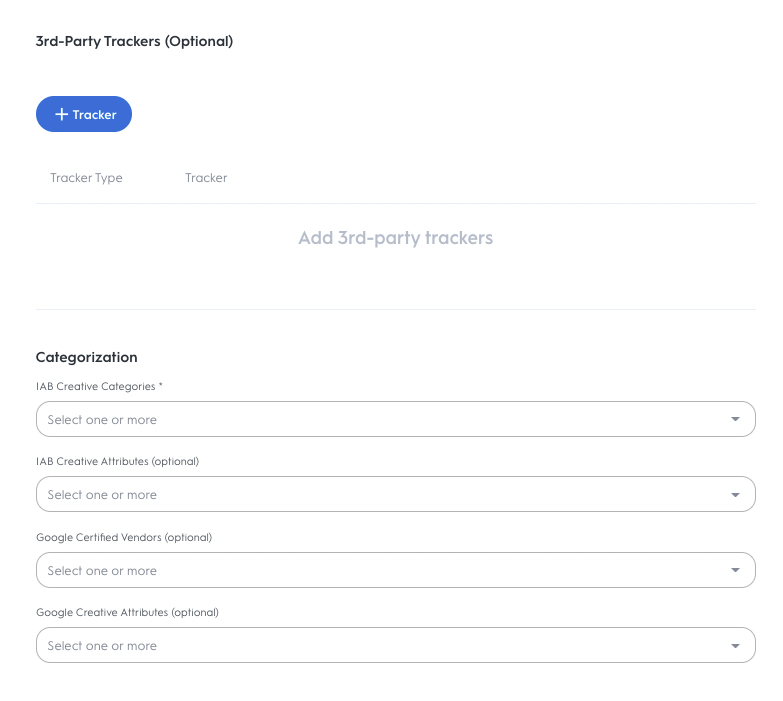Expand IAB Creative Categories dropdown arrow
The width and height of the screenshot is (783, 701).
735,420
